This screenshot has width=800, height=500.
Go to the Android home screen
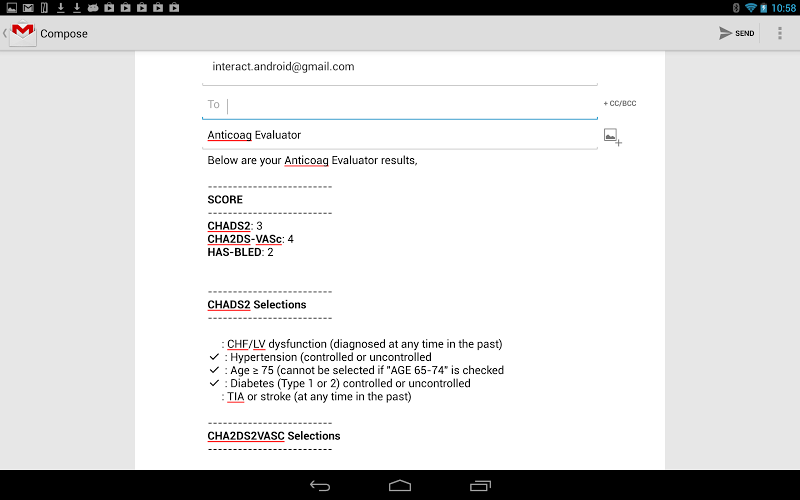click(400, 486)
